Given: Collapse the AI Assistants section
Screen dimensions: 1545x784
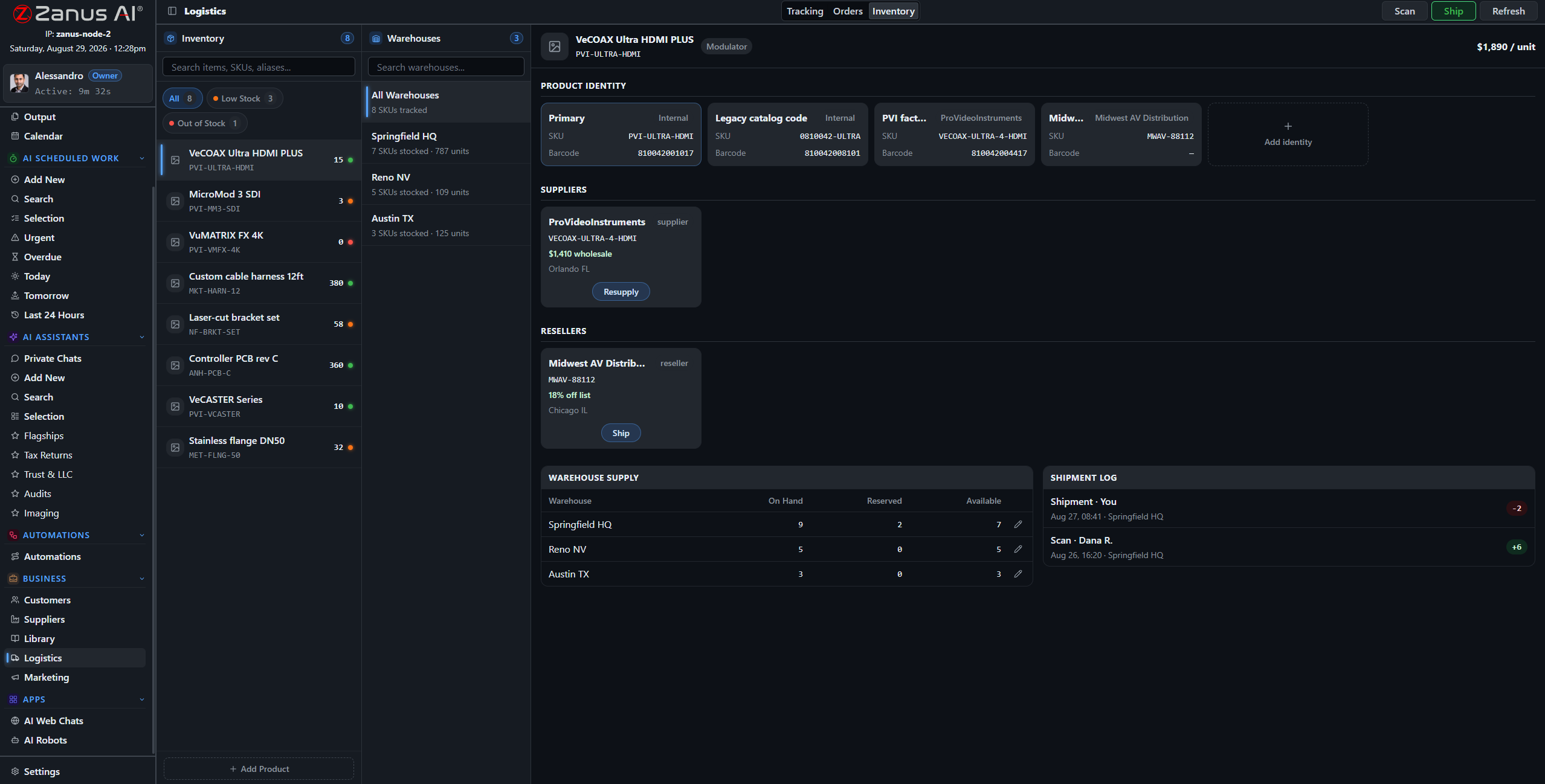Looking at the screenshot, I should (x=142, y=337).
